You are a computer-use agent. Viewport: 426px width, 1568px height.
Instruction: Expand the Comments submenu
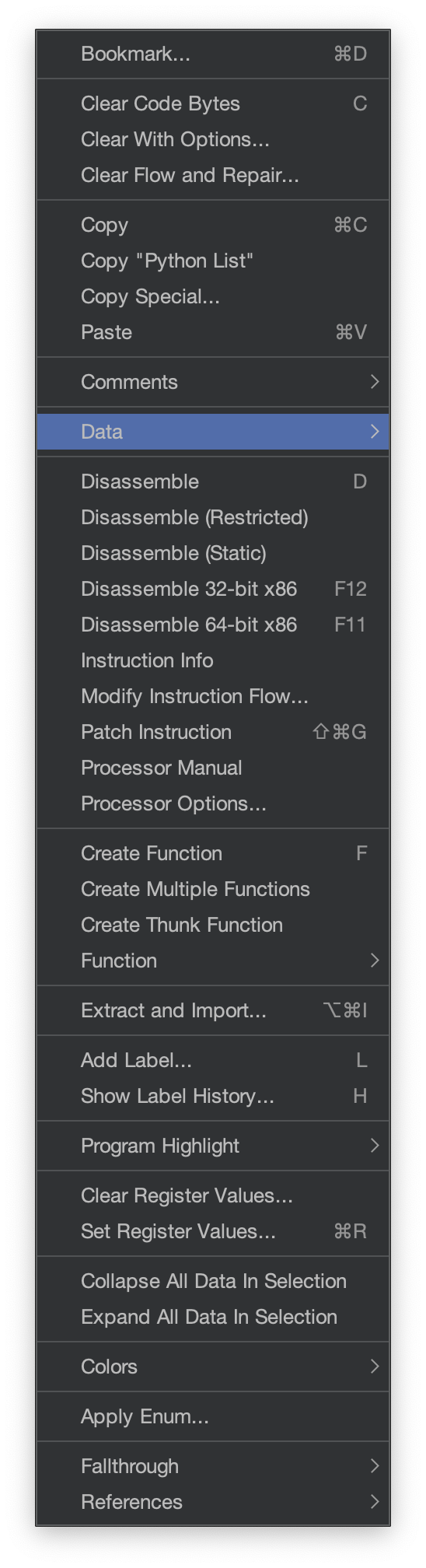tap(213, 382)
